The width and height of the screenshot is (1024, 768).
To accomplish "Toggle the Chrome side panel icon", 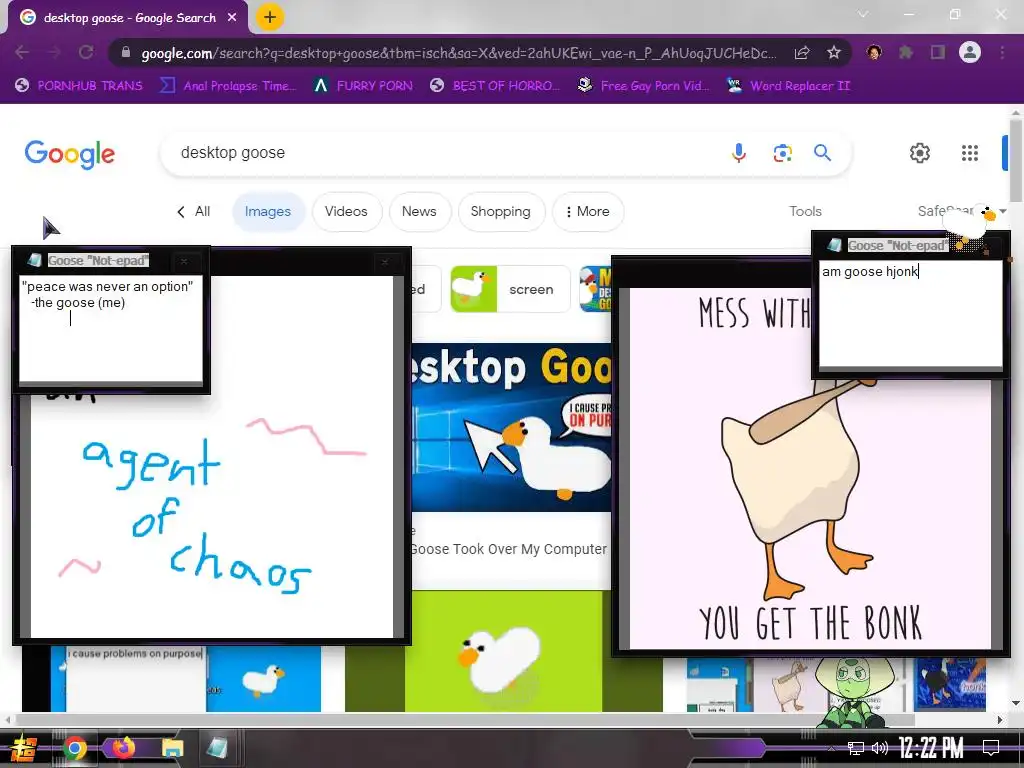I will pyautogui.click(x=938, y=52).
